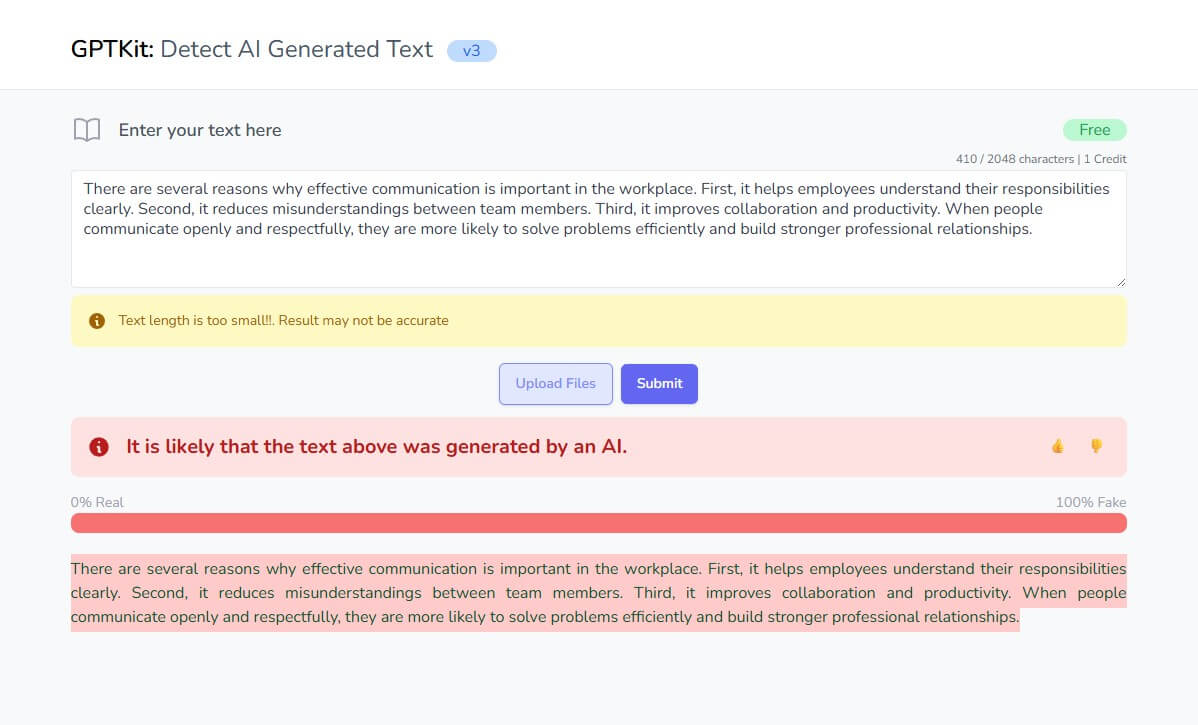
Task: Click the v3 version badge
Action: pyautogui.click(x=471, y=51)
